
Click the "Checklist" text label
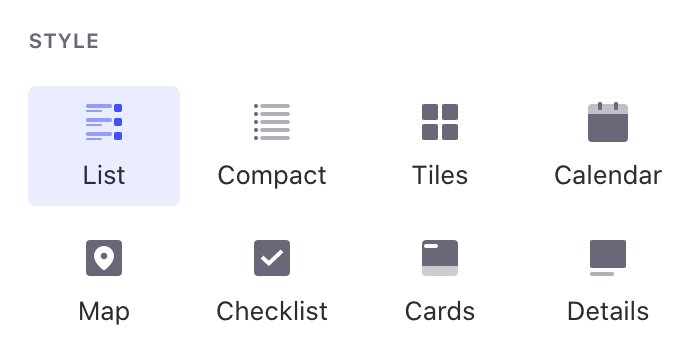tap(272, 311)
